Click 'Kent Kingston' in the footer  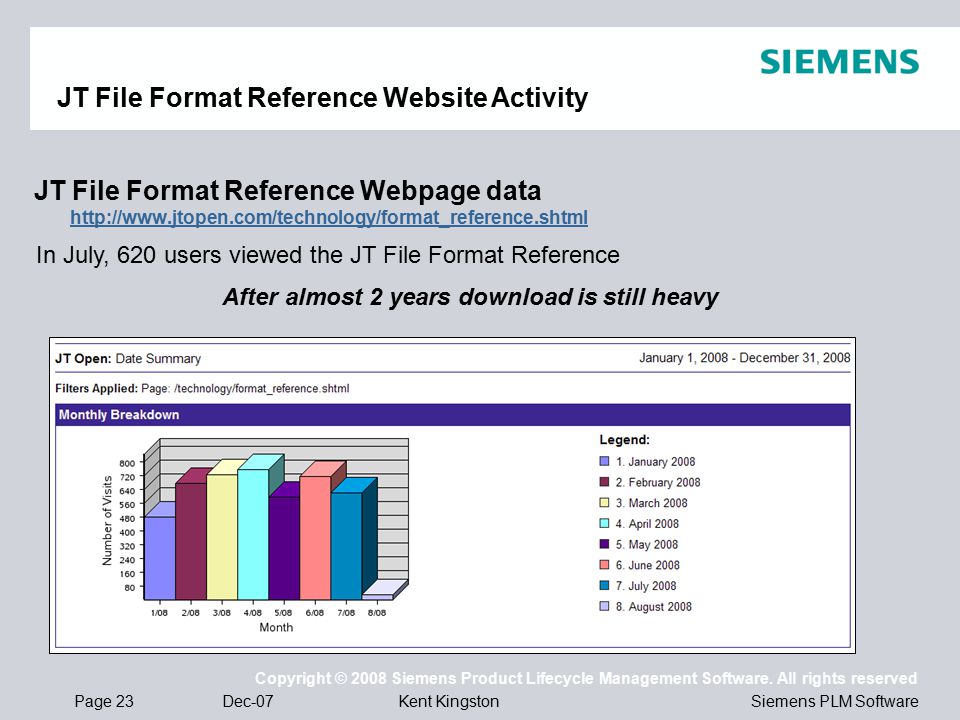(x=449, y=702)
